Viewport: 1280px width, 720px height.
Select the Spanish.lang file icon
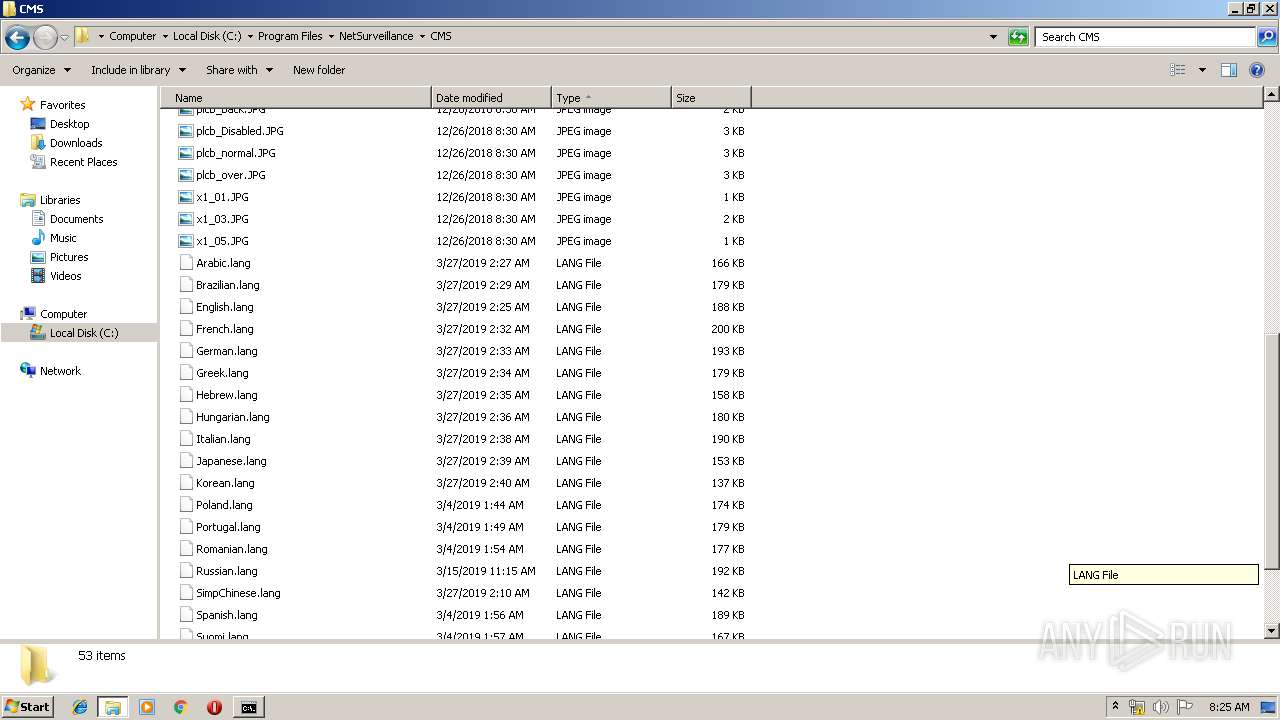tap(186, 615)
